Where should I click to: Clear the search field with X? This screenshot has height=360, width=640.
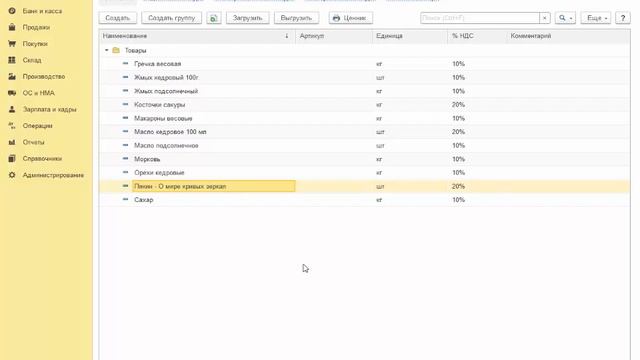(x=544, y=18)
